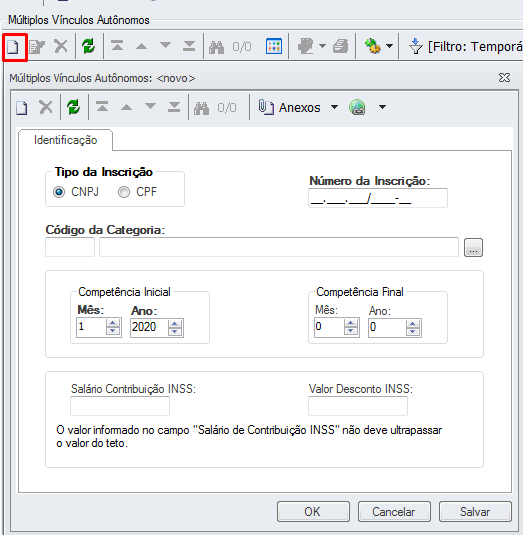Click the Salvar button

click(475, 511)
